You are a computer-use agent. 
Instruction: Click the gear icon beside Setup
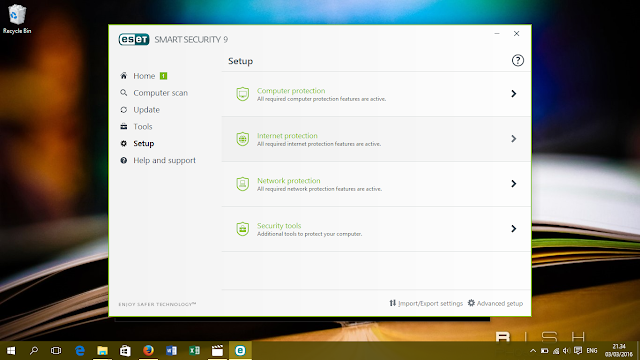[x=124, y=143]
